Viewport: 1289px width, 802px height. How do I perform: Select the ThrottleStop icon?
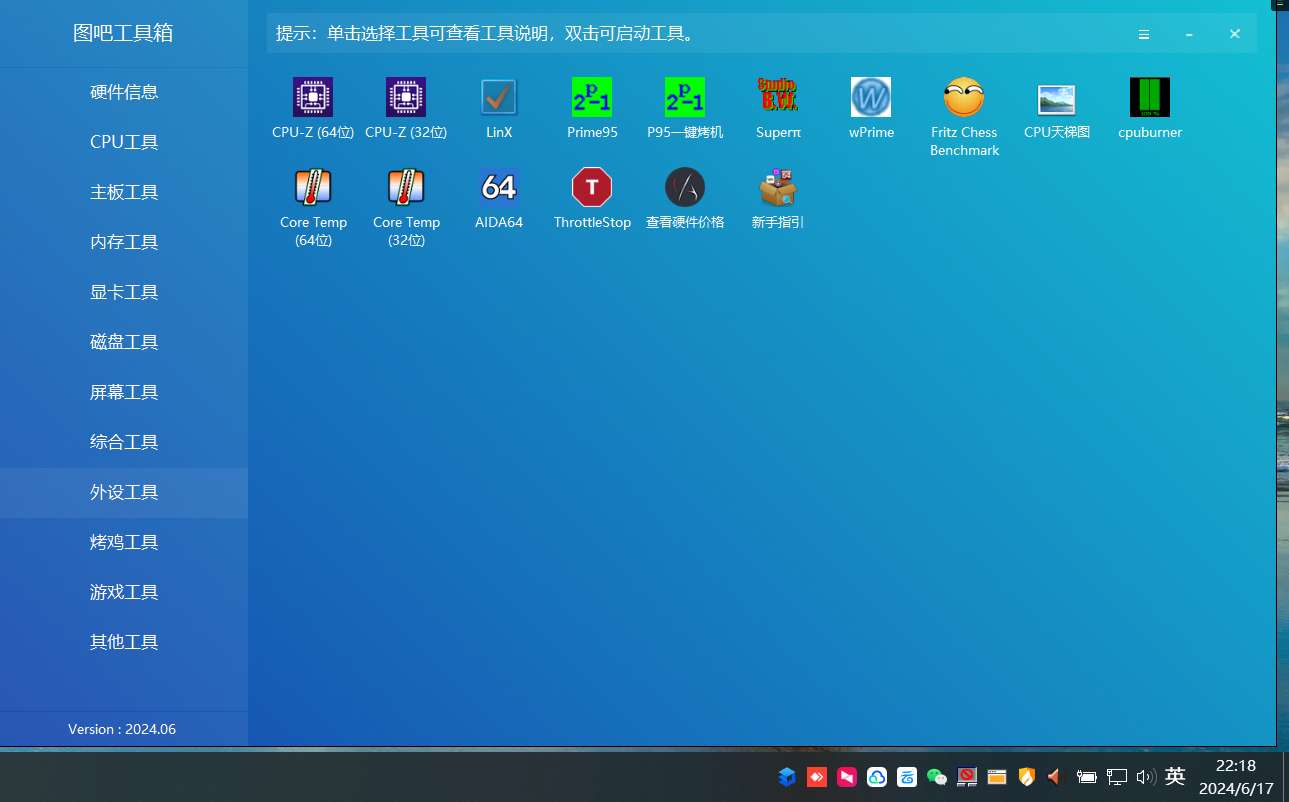[x=592, y=188]
